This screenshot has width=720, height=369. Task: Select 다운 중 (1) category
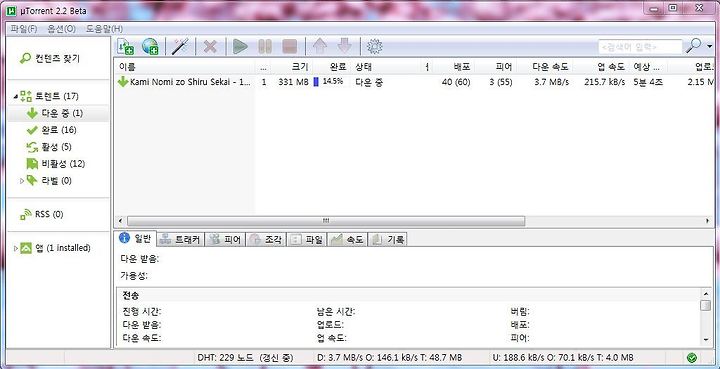(58, 113)
